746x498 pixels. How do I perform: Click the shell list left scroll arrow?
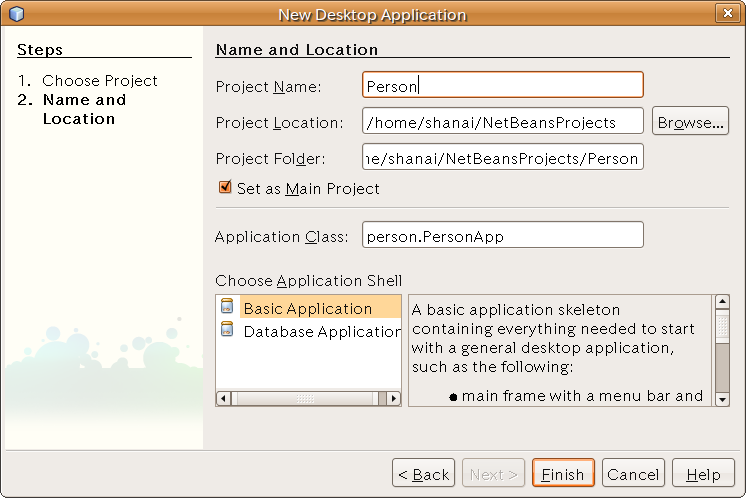(x=224, y=398)
